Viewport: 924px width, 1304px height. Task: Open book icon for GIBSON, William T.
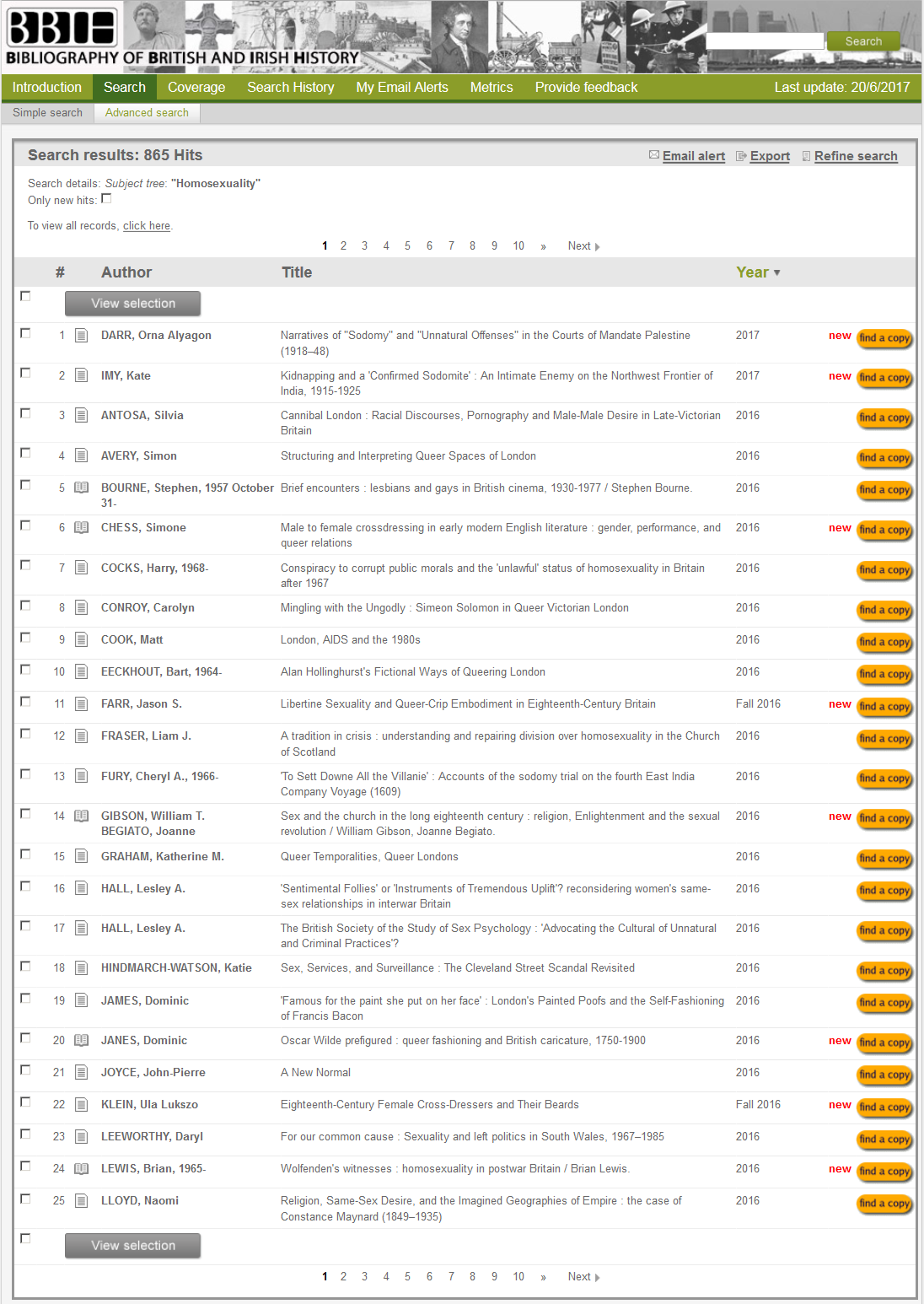[82, 816]
